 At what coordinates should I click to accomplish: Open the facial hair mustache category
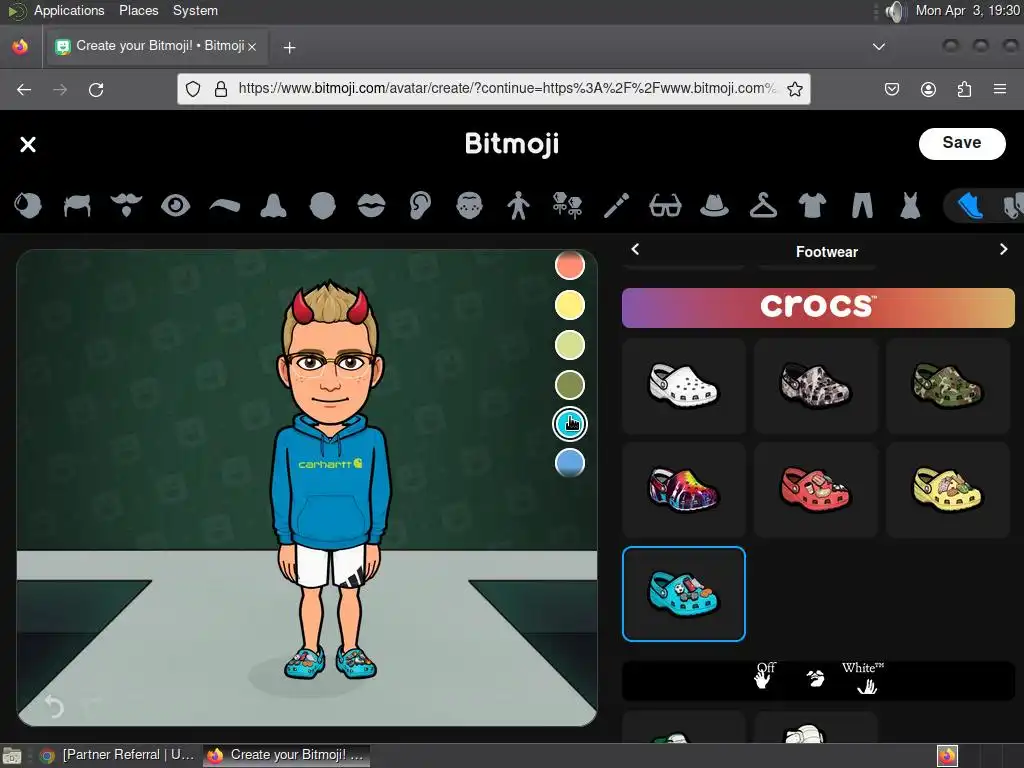point(126,205)
